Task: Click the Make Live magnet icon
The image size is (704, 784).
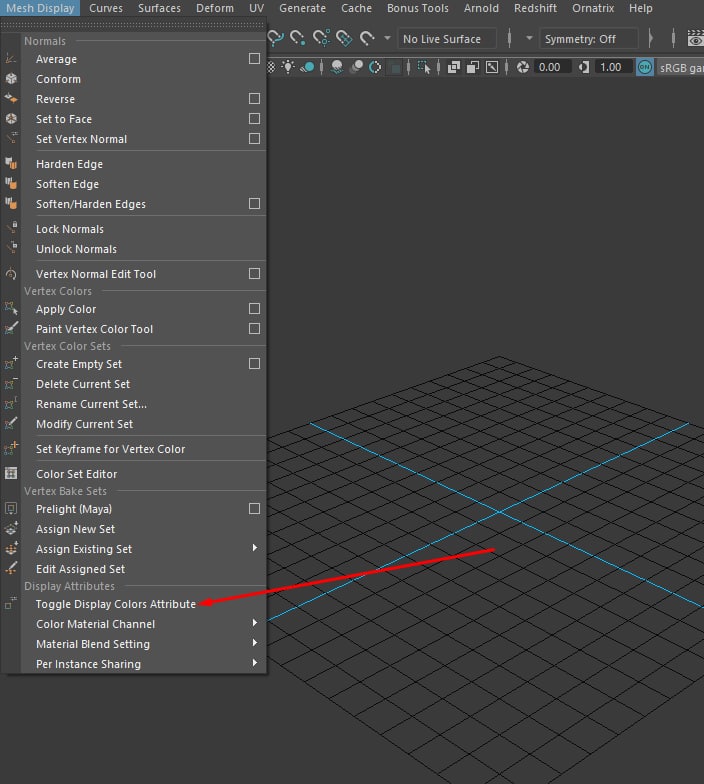Action: pos(368,38)
